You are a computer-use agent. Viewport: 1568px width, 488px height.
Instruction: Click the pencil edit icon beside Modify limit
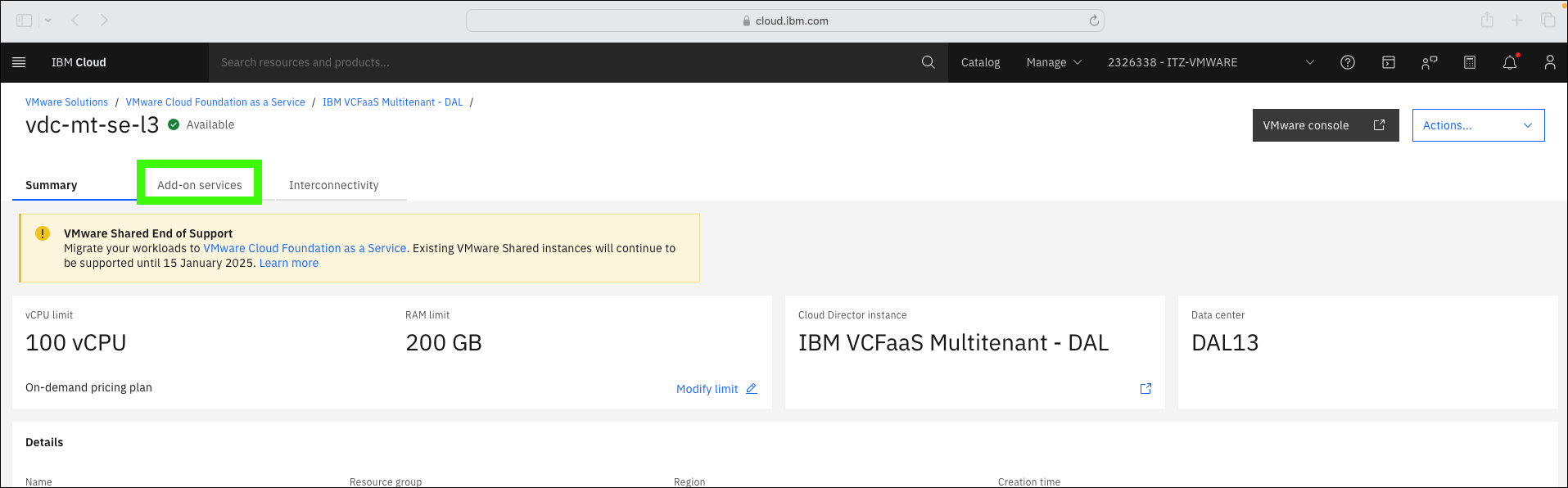click(751, 389)
